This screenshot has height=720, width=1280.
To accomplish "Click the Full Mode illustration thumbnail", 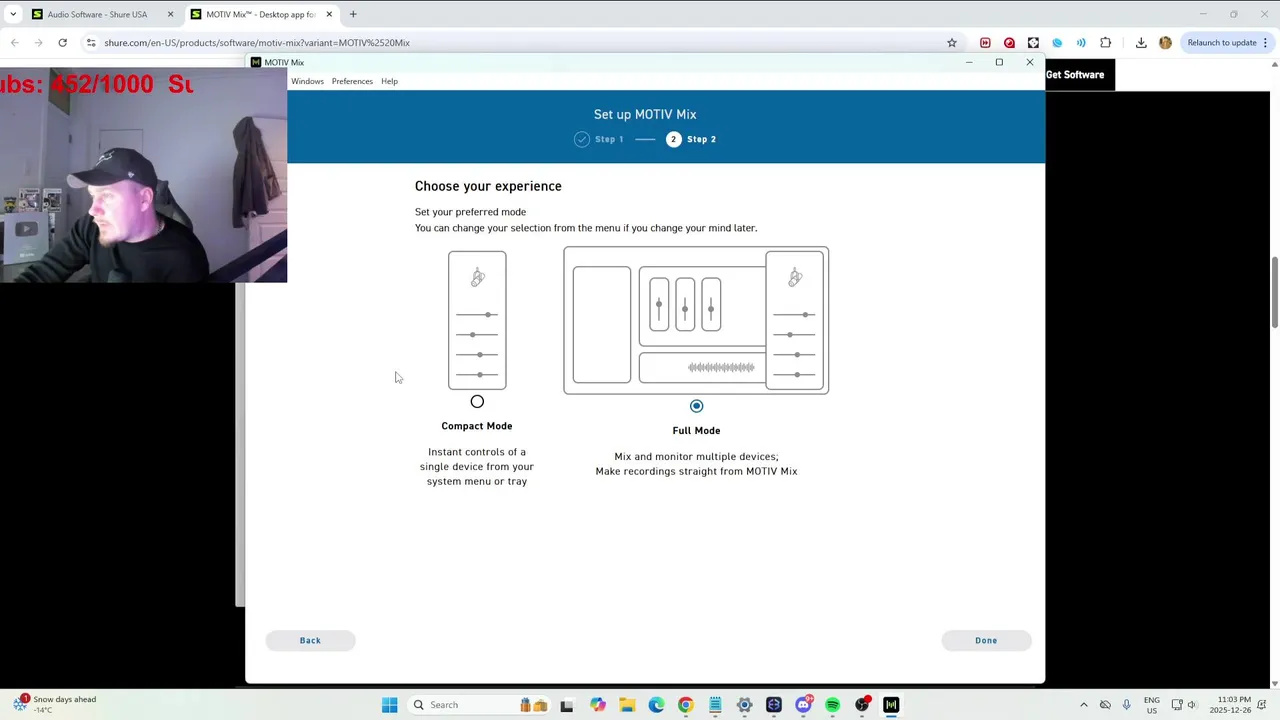I will (x=696, y=320).
